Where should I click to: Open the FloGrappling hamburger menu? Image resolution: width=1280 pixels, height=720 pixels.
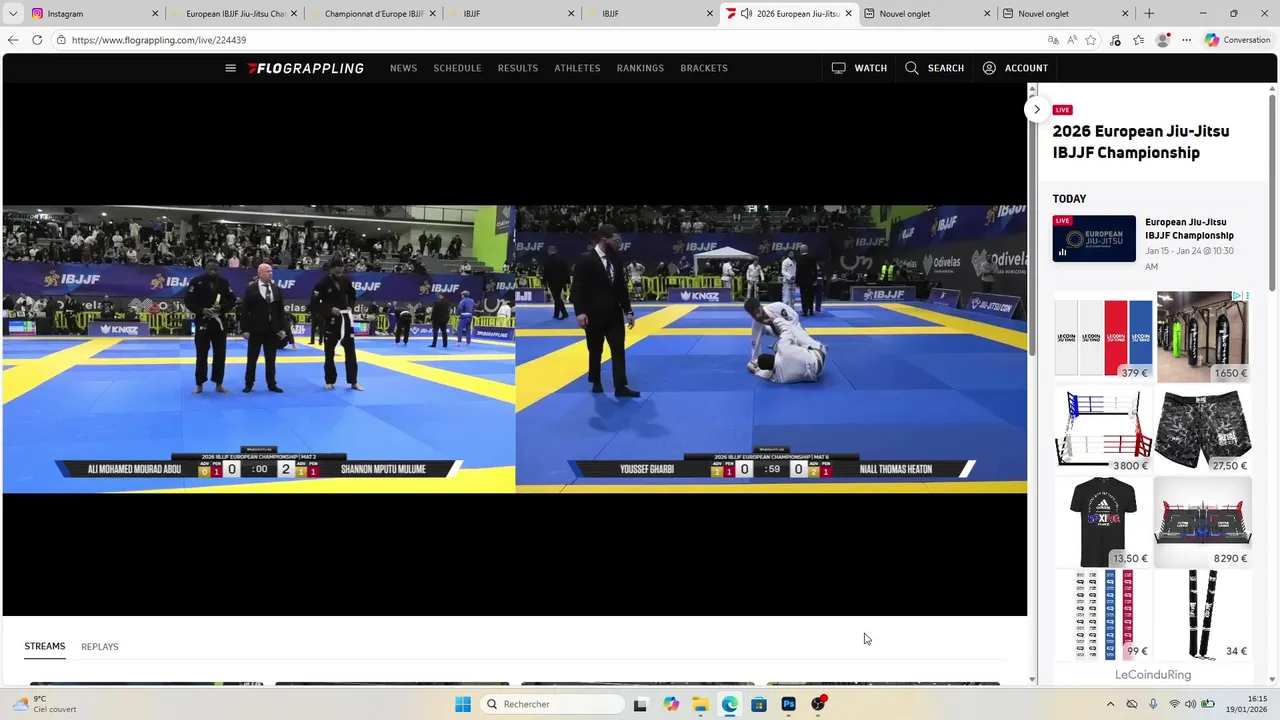click(230, 68)
